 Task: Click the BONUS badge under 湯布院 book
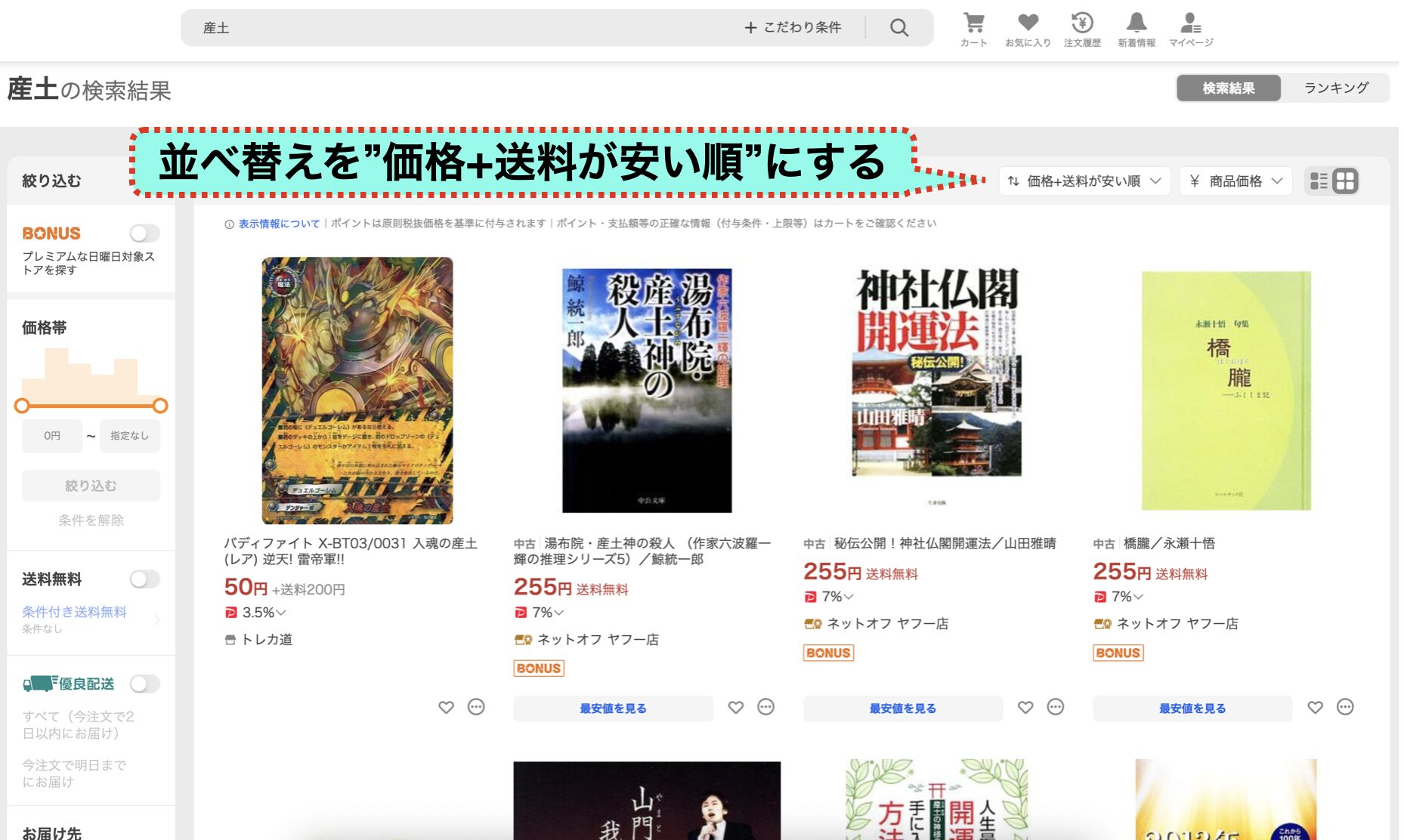pyautogui.click(x=539, y=669)
